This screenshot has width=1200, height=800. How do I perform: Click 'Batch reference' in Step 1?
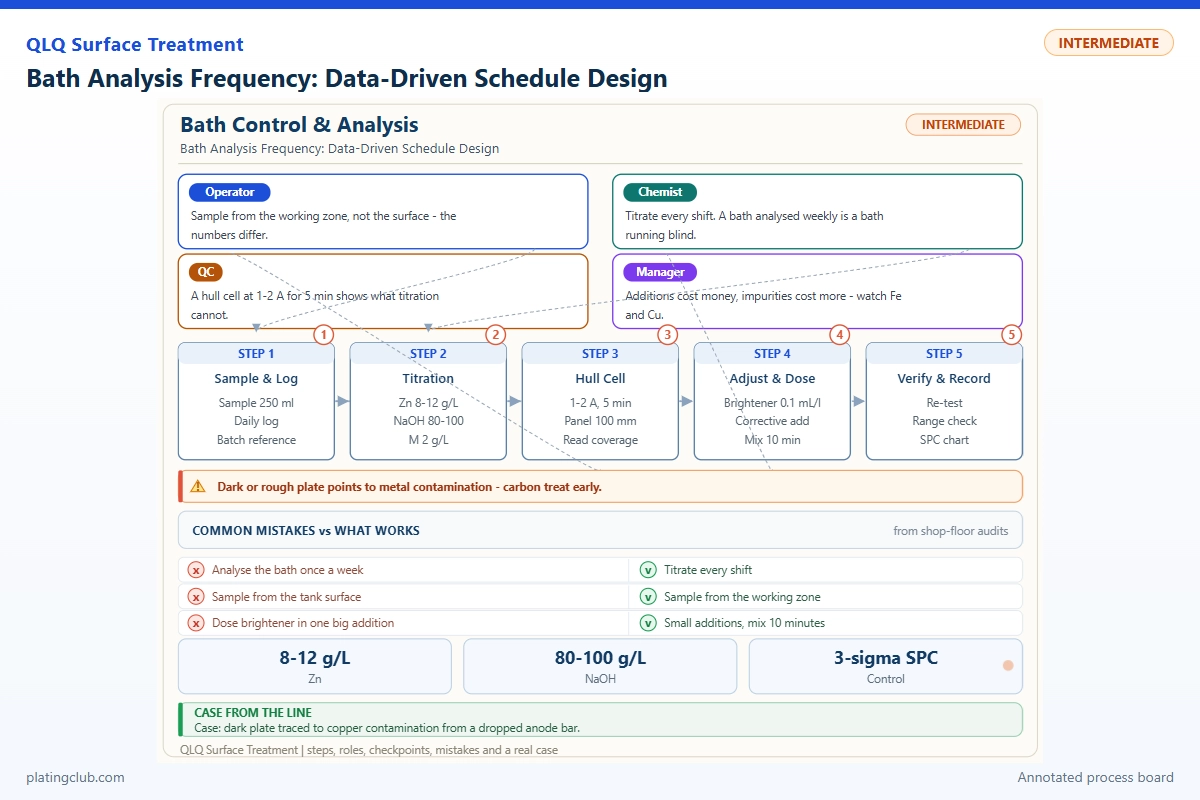coord(256,440)
